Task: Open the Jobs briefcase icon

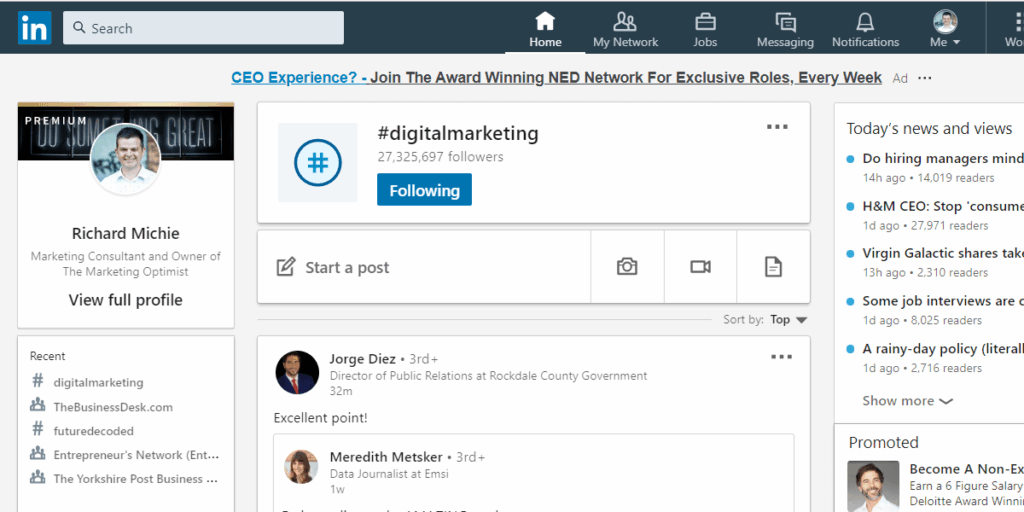Action: (705, 22)
